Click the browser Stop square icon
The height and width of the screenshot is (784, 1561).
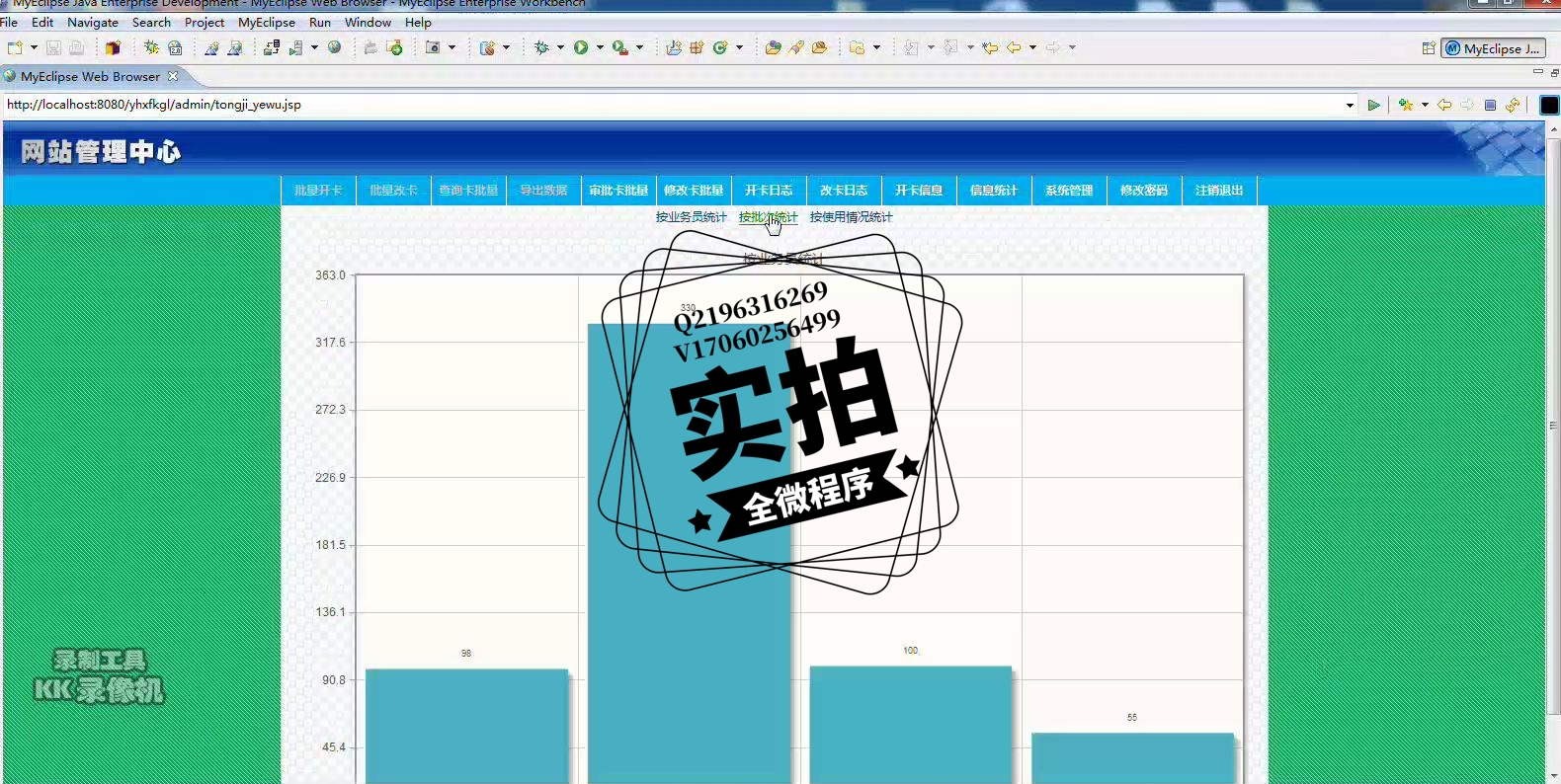tap(1490, 105)
